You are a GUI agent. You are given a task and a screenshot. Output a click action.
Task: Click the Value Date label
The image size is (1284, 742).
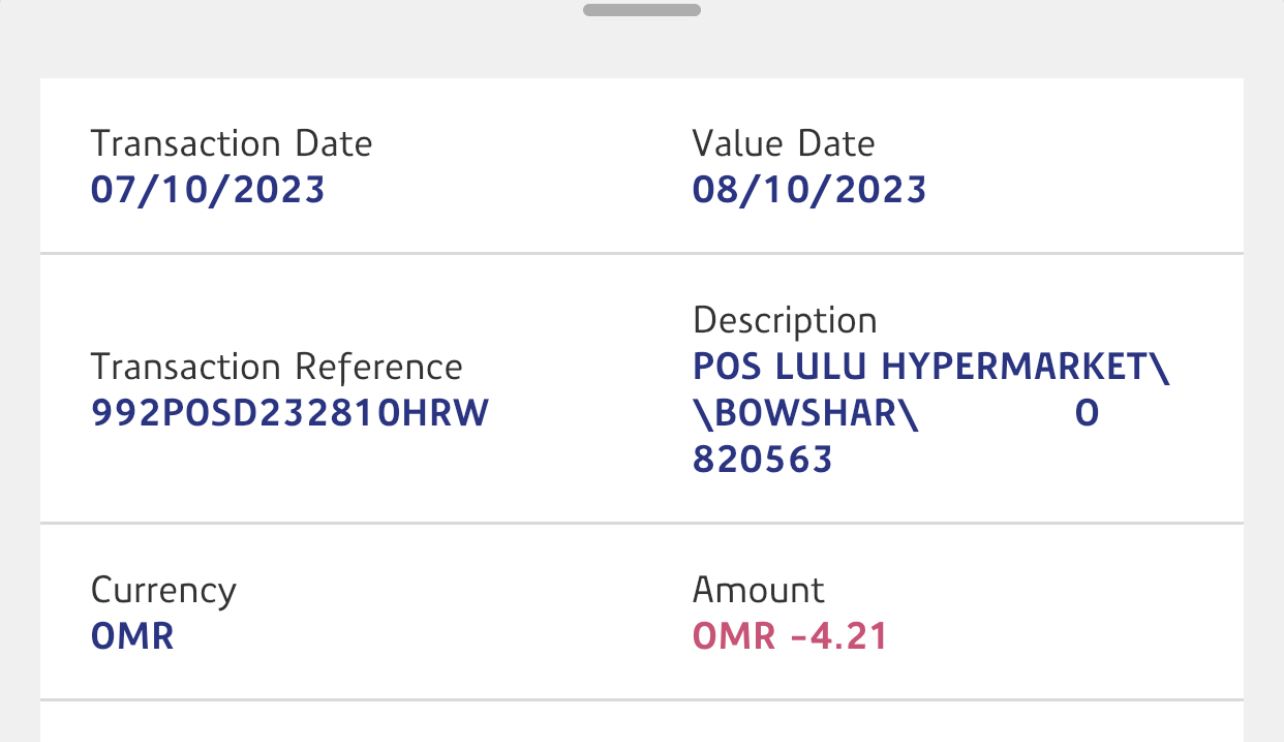[783, 144]
